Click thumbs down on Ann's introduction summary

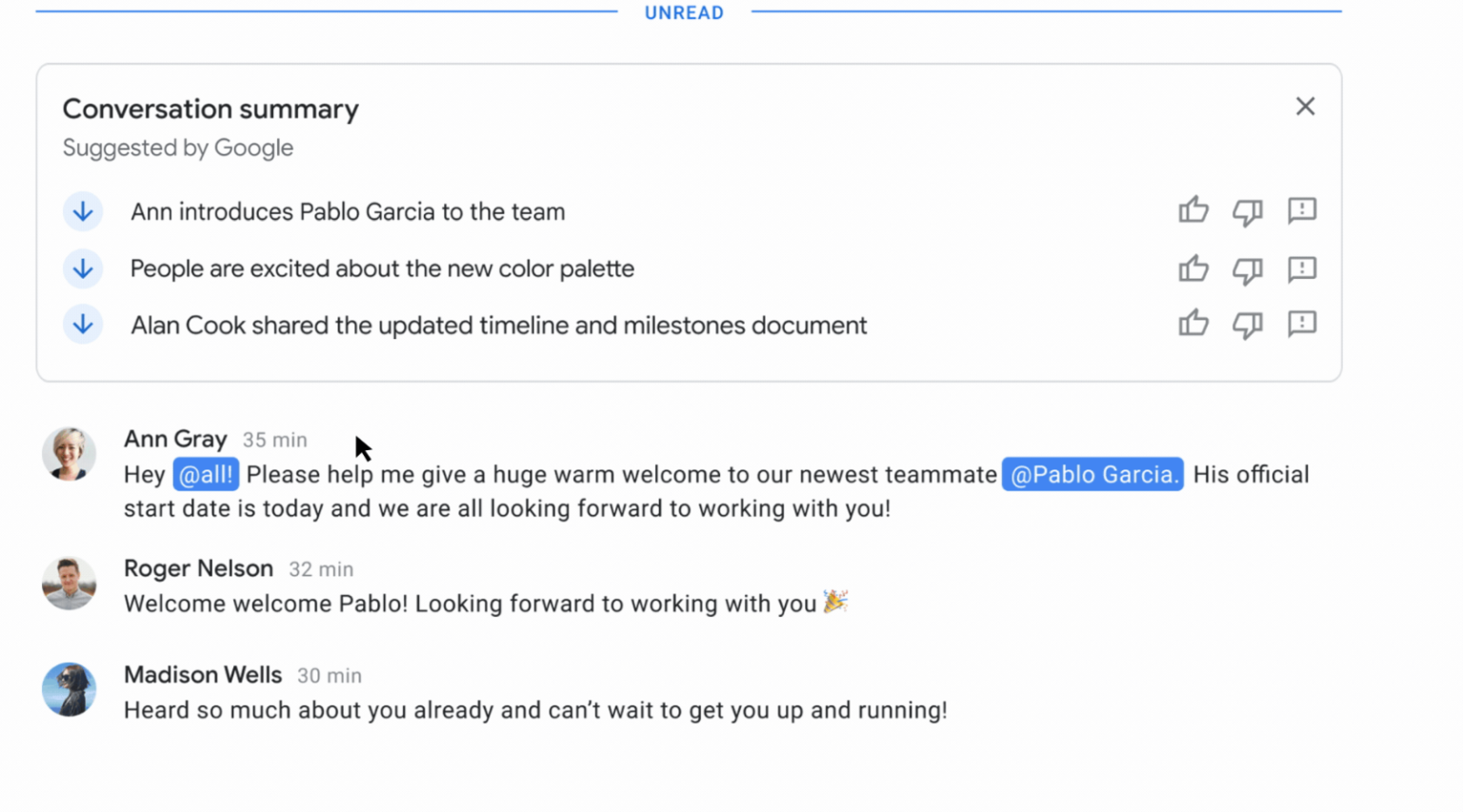[1248, 210]
